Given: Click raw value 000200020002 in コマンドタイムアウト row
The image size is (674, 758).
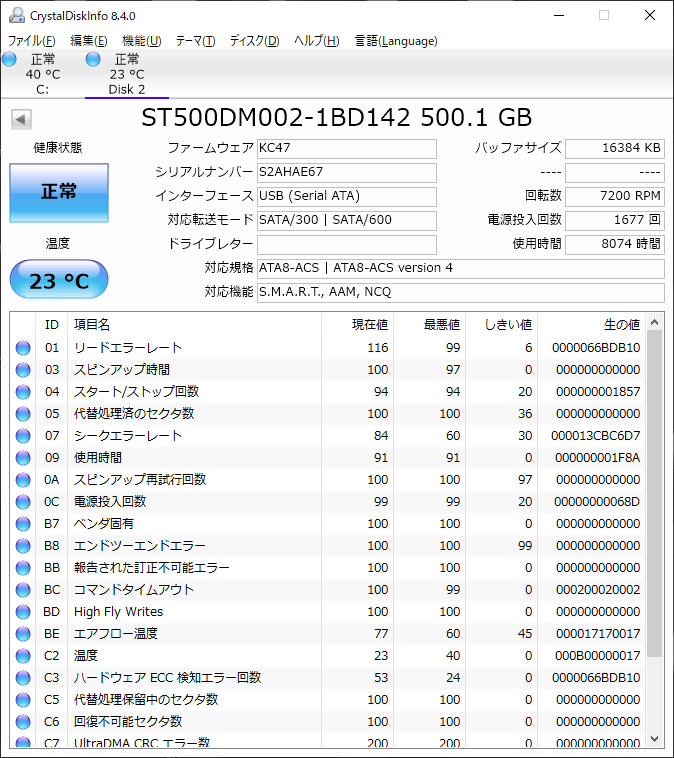Looking at the screenshot, I should (598, 590).
